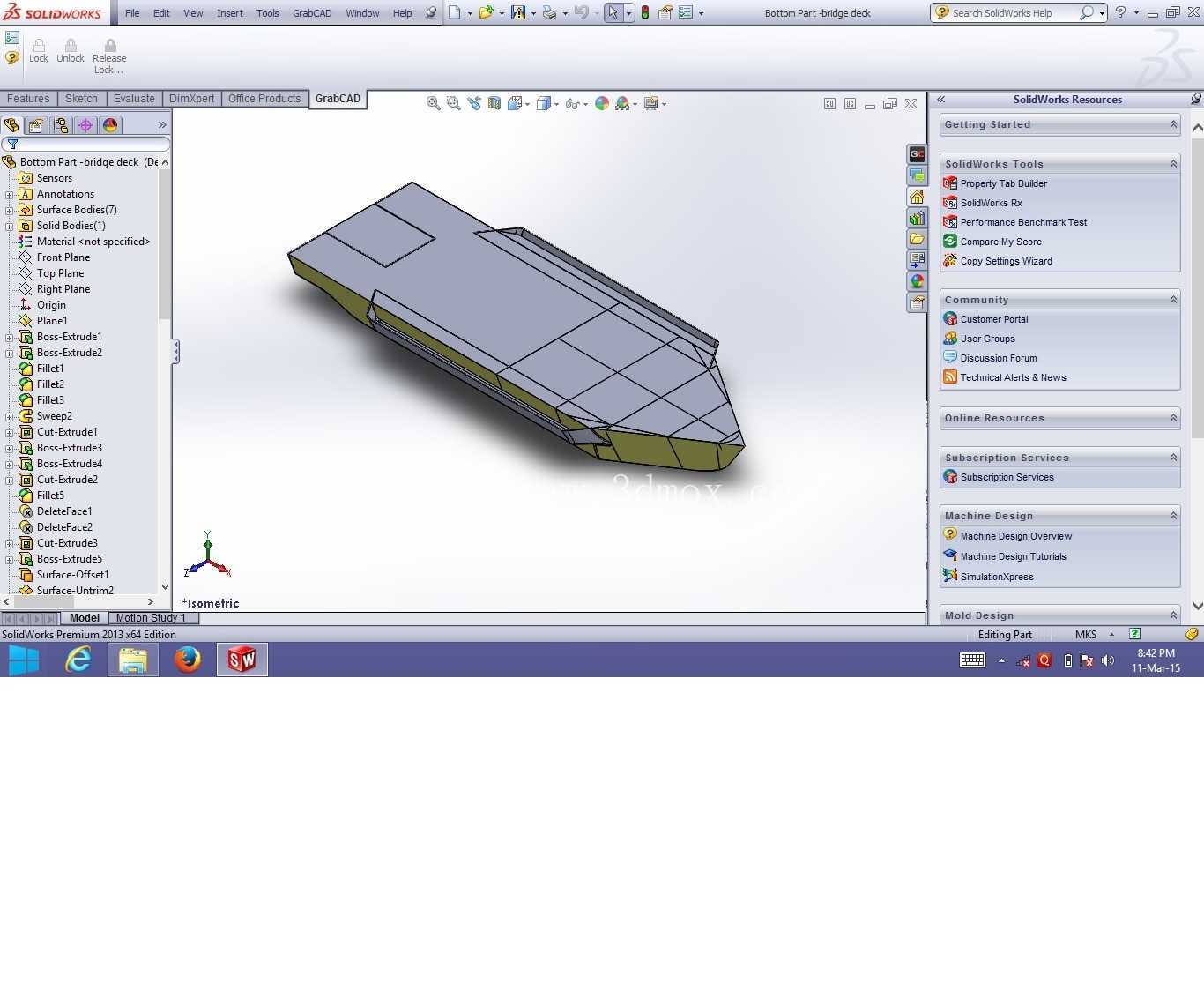Image resolution: width=1204 pixels, height=984 pixels.
Task: Collapse the SolidWorks Tools section
Action: click(1173, 164)
